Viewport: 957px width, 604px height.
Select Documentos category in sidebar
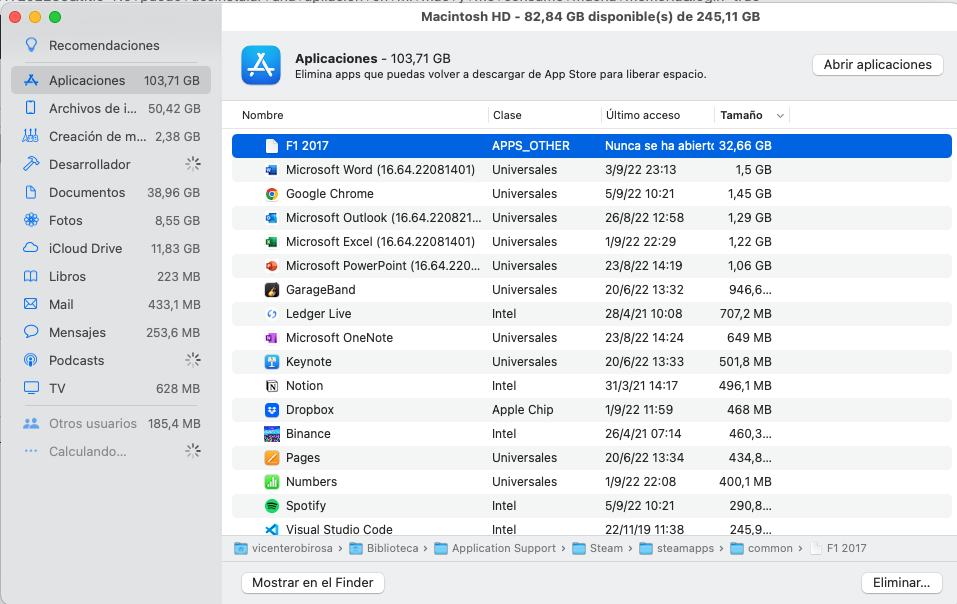click(87, 192)
